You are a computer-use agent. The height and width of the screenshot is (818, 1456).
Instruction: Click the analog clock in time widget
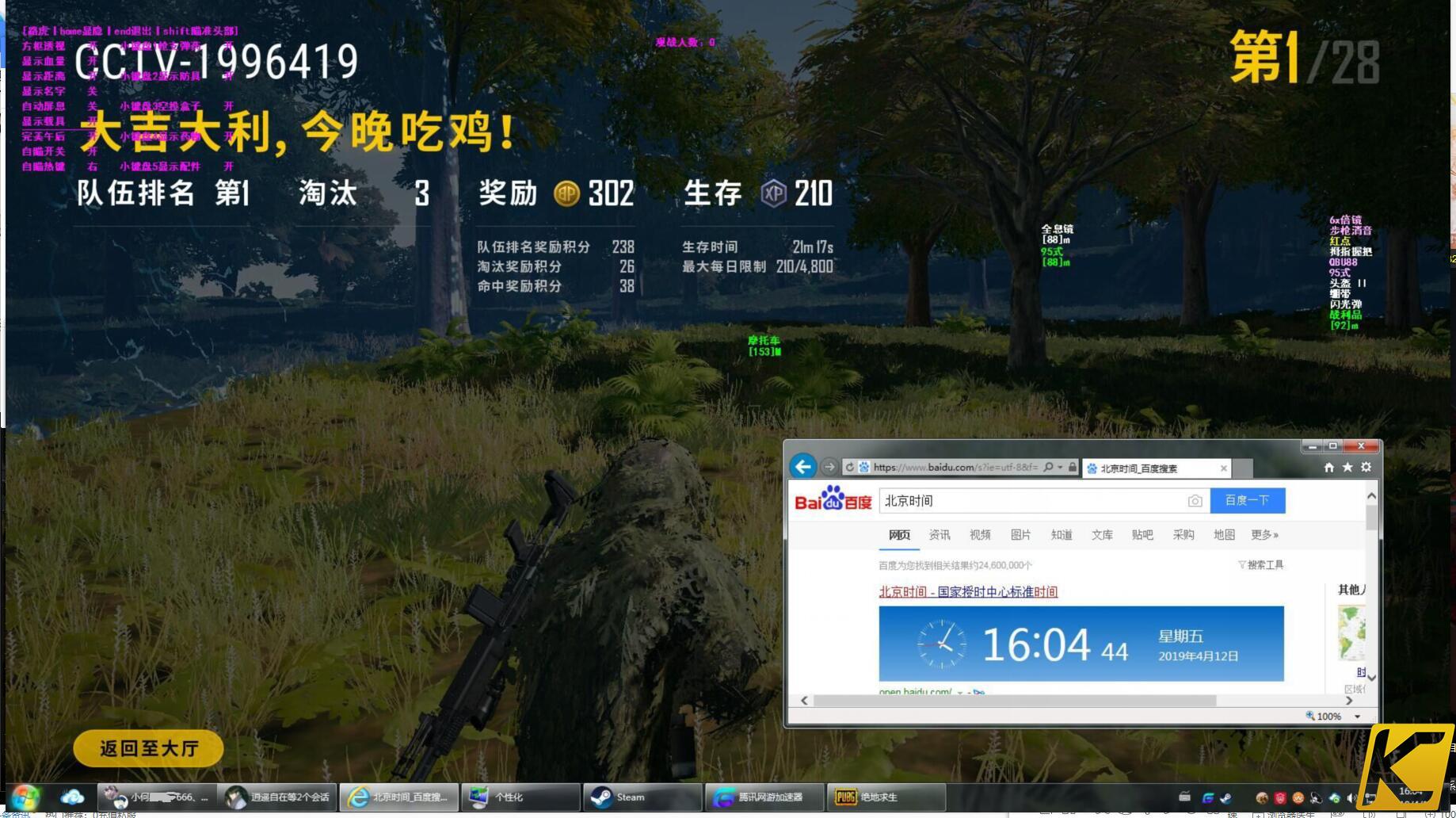tap(942, 644)
